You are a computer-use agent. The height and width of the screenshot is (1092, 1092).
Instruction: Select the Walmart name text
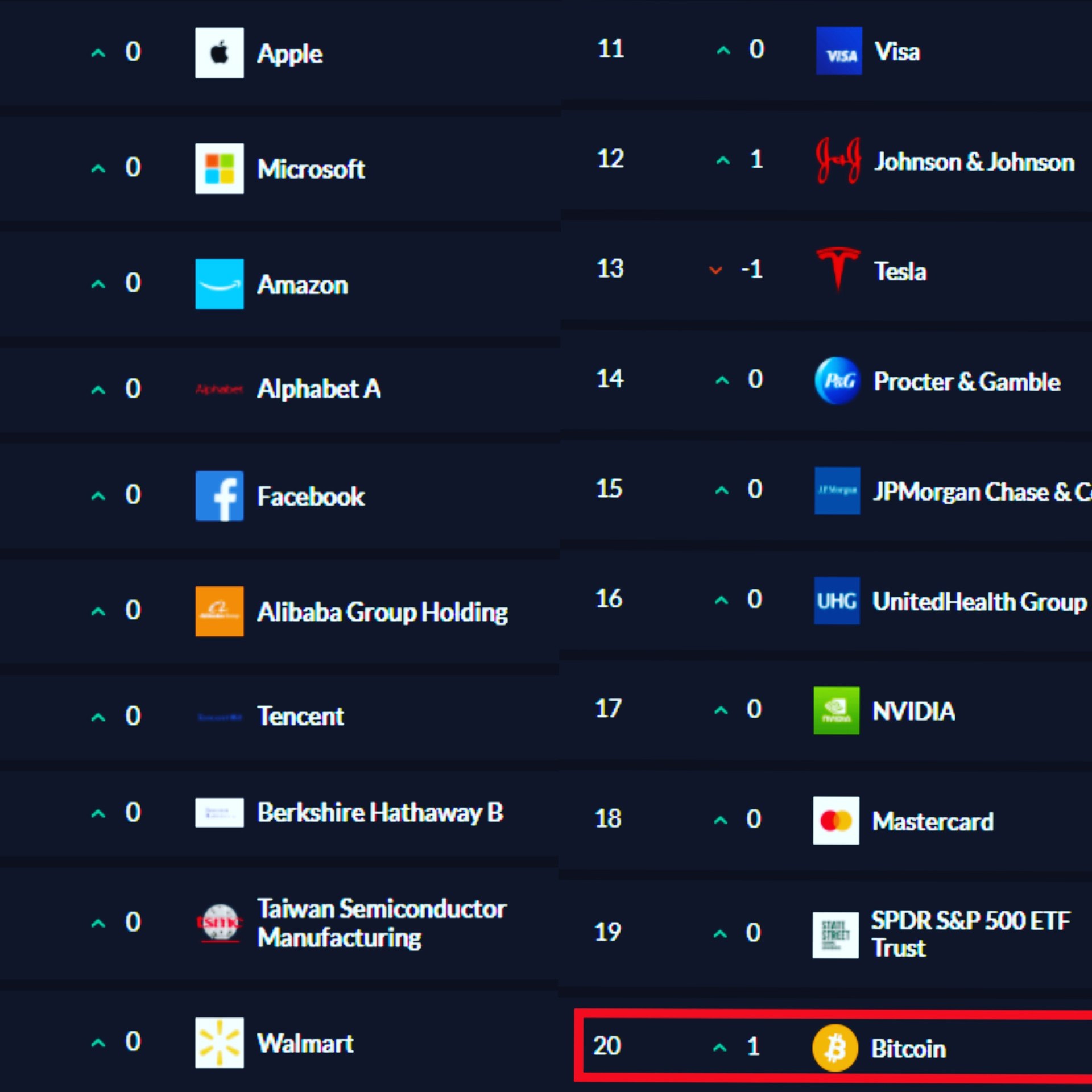[x=305, y=1043]
